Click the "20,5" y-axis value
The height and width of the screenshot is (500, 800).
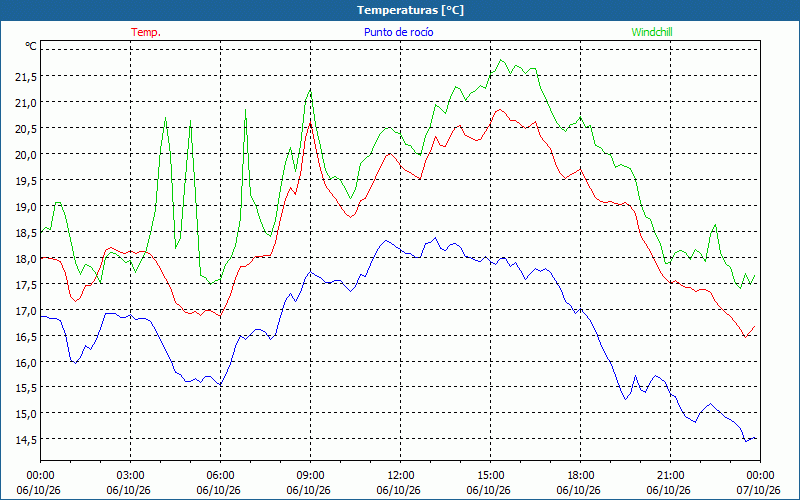point(26,129)
